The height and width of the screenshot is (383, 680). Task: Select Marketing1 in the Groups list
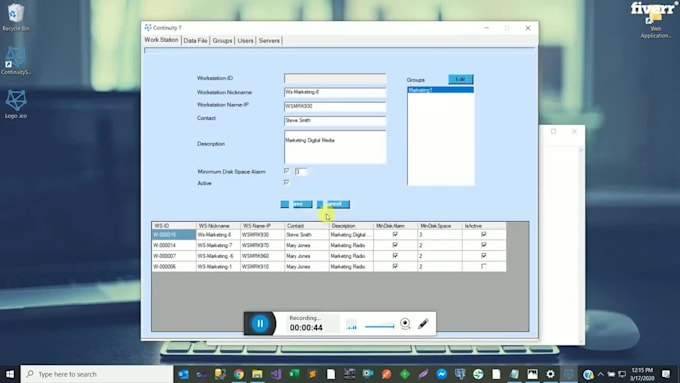click(x=440, y=90)
